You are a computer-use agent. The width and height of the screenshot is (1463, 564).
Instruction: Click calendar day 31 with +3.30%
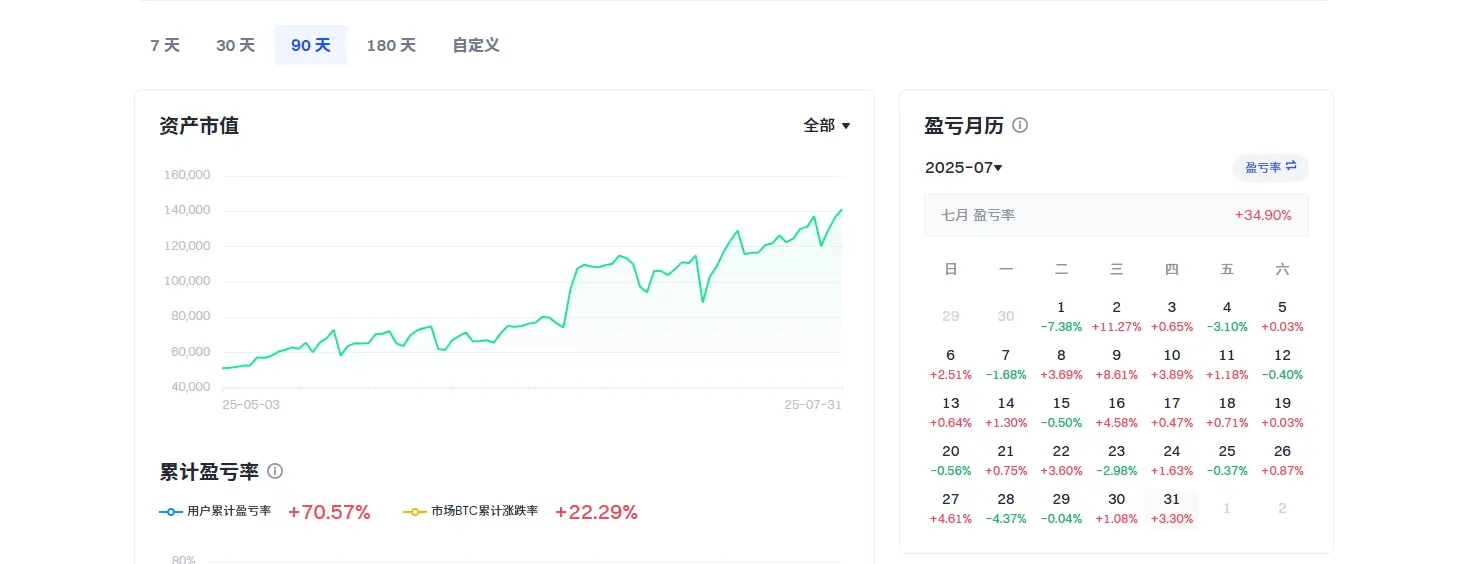(x=1171, y=508)
